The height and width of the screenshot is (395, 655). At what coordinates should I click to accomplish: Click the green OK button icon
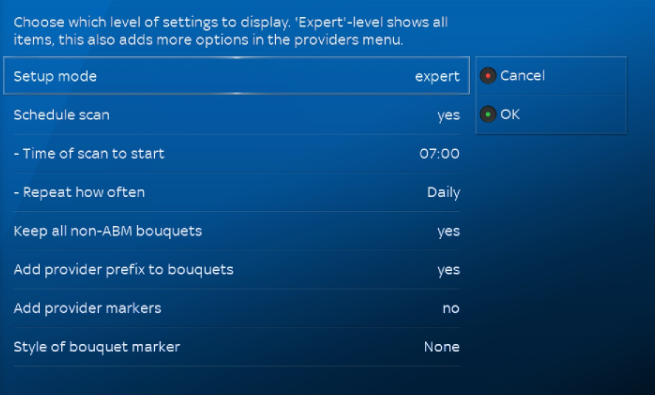(487, 114)
